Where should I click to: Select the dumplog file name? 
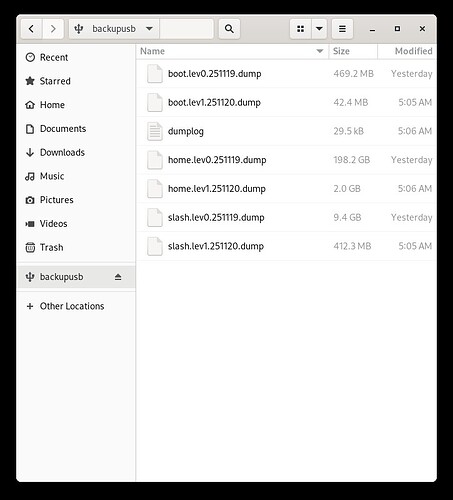186,131
